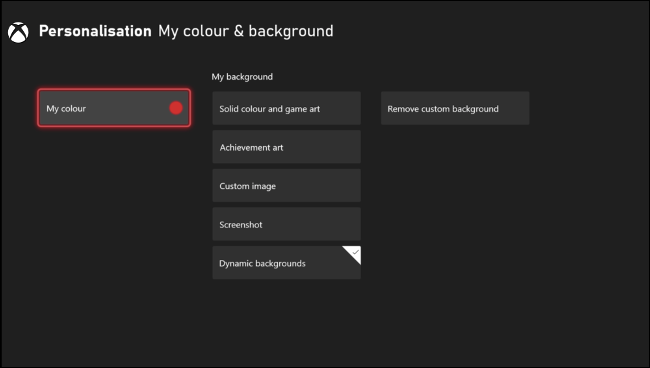Click the Dynamic backgrounds checkmark corner
This screenshot has width=650, height=368.
[x=354, y=252]
